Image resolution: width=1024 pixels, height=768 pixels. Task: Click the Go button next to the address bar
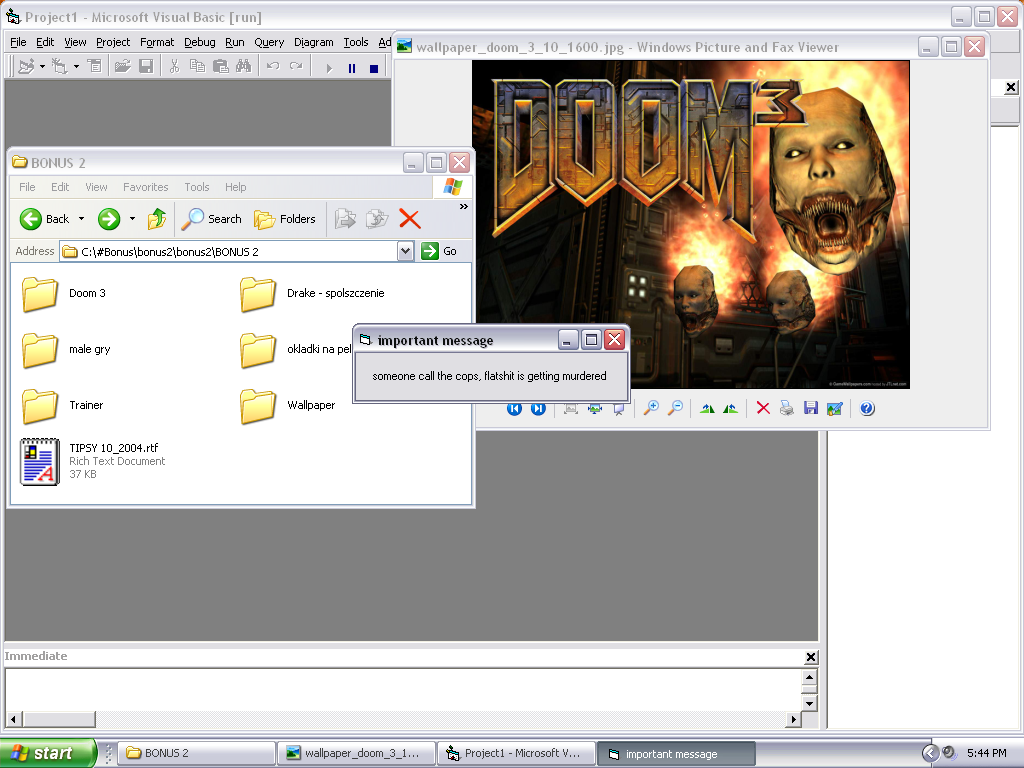click(439, 251)
